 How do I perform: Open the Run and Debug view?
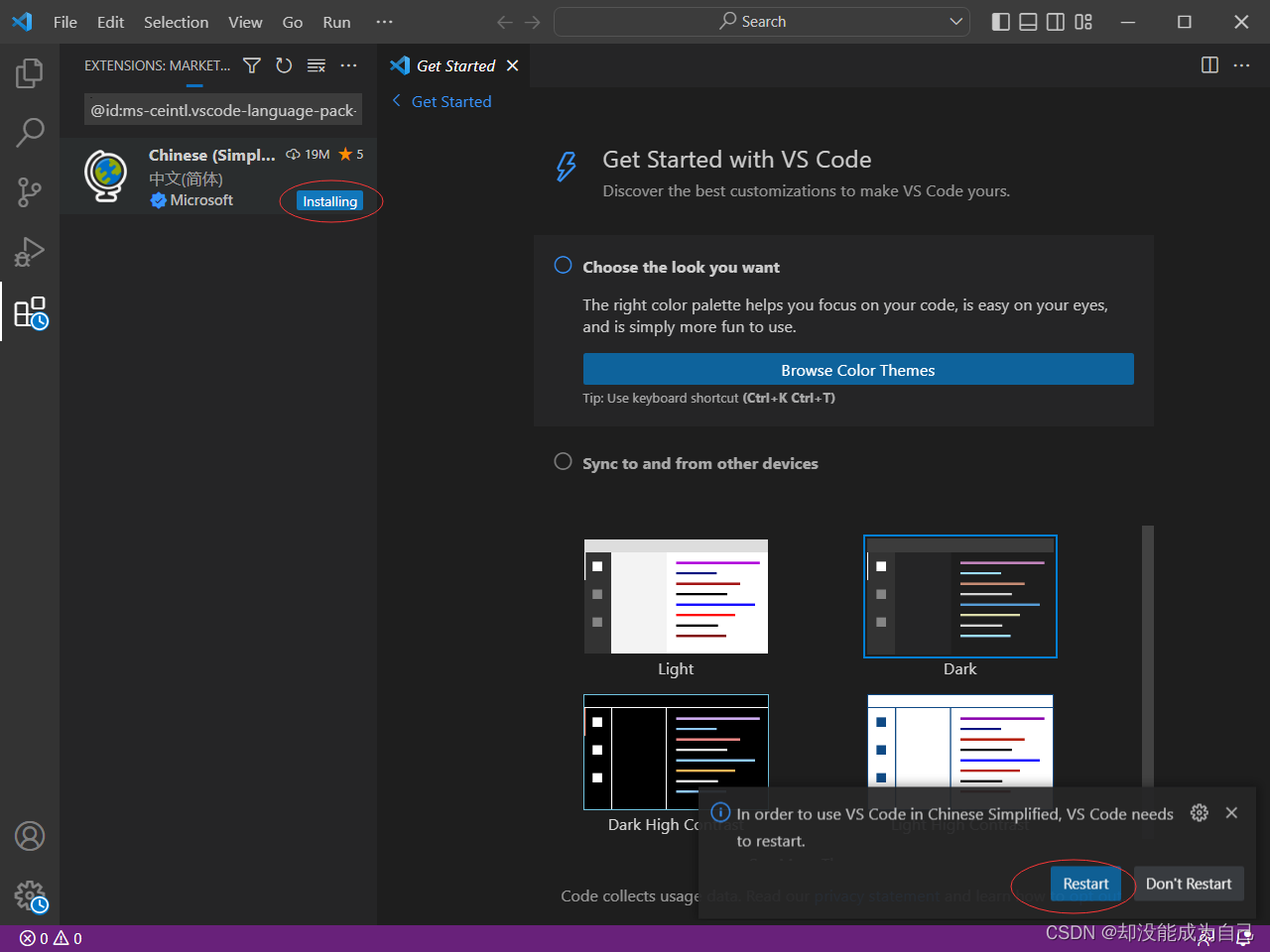pyautogui.click(x=30, y=252)
